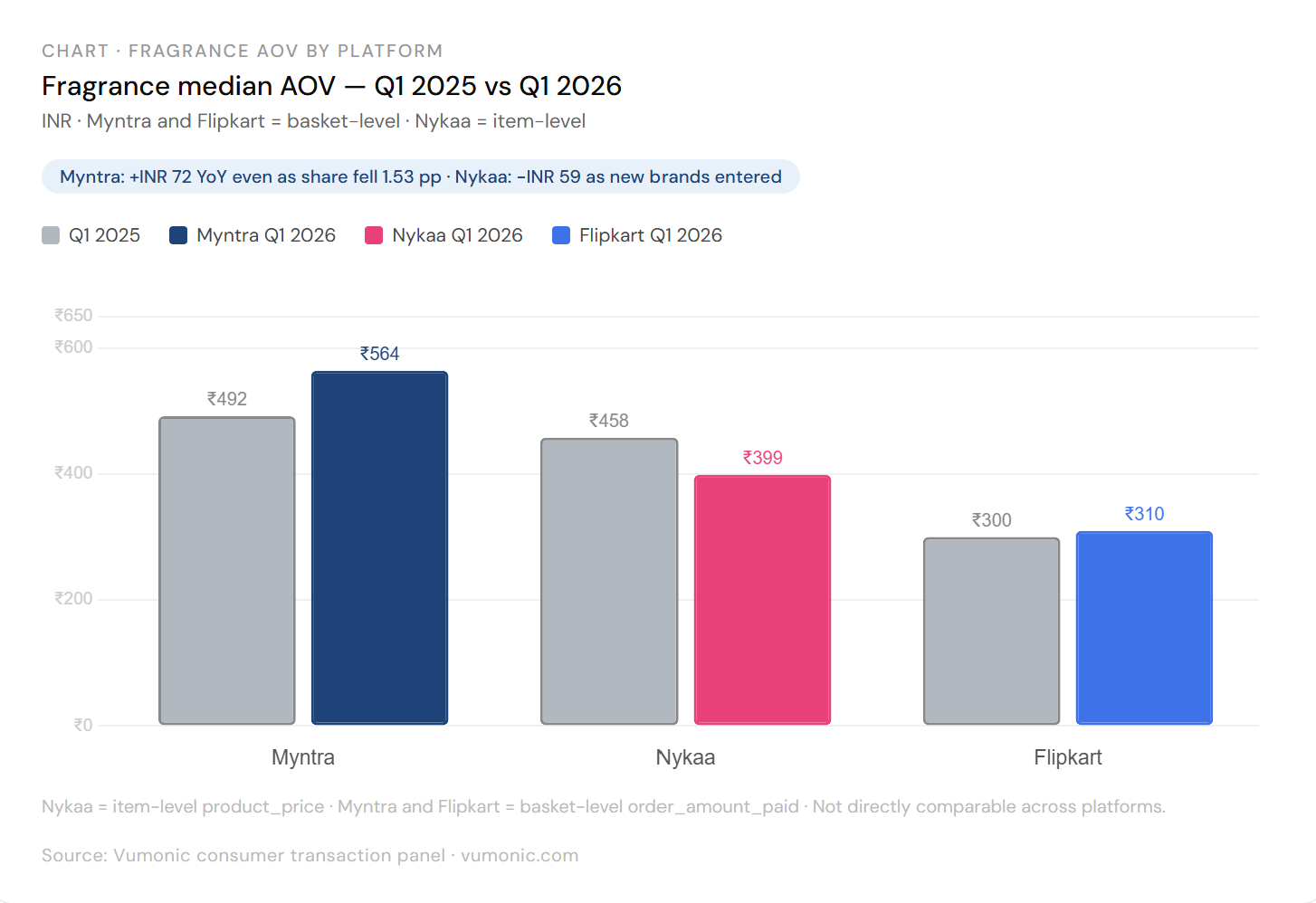
Task: Toggle the Myntra Q1 2026 legend label
Action: 266,235
